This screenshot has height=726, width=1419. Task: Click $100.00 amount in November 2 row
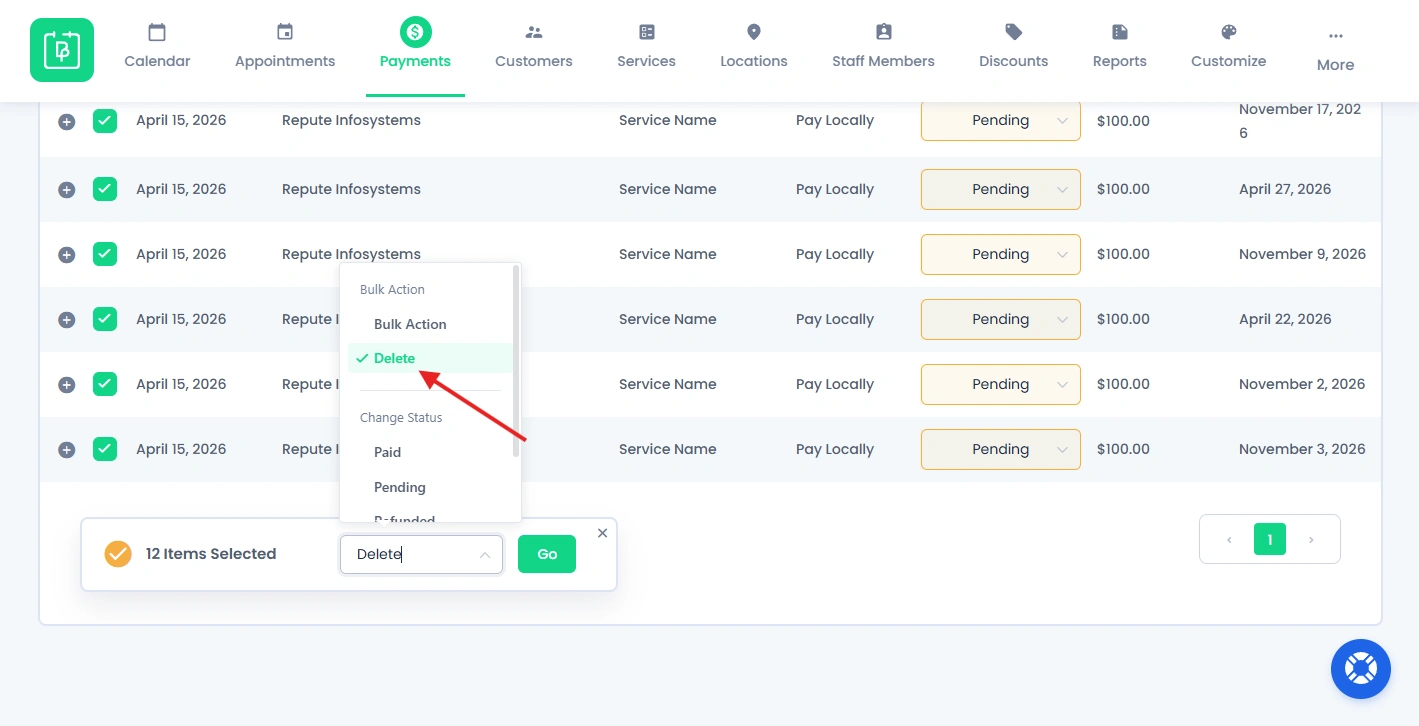pyautogui.click(x=1123, y=384)
